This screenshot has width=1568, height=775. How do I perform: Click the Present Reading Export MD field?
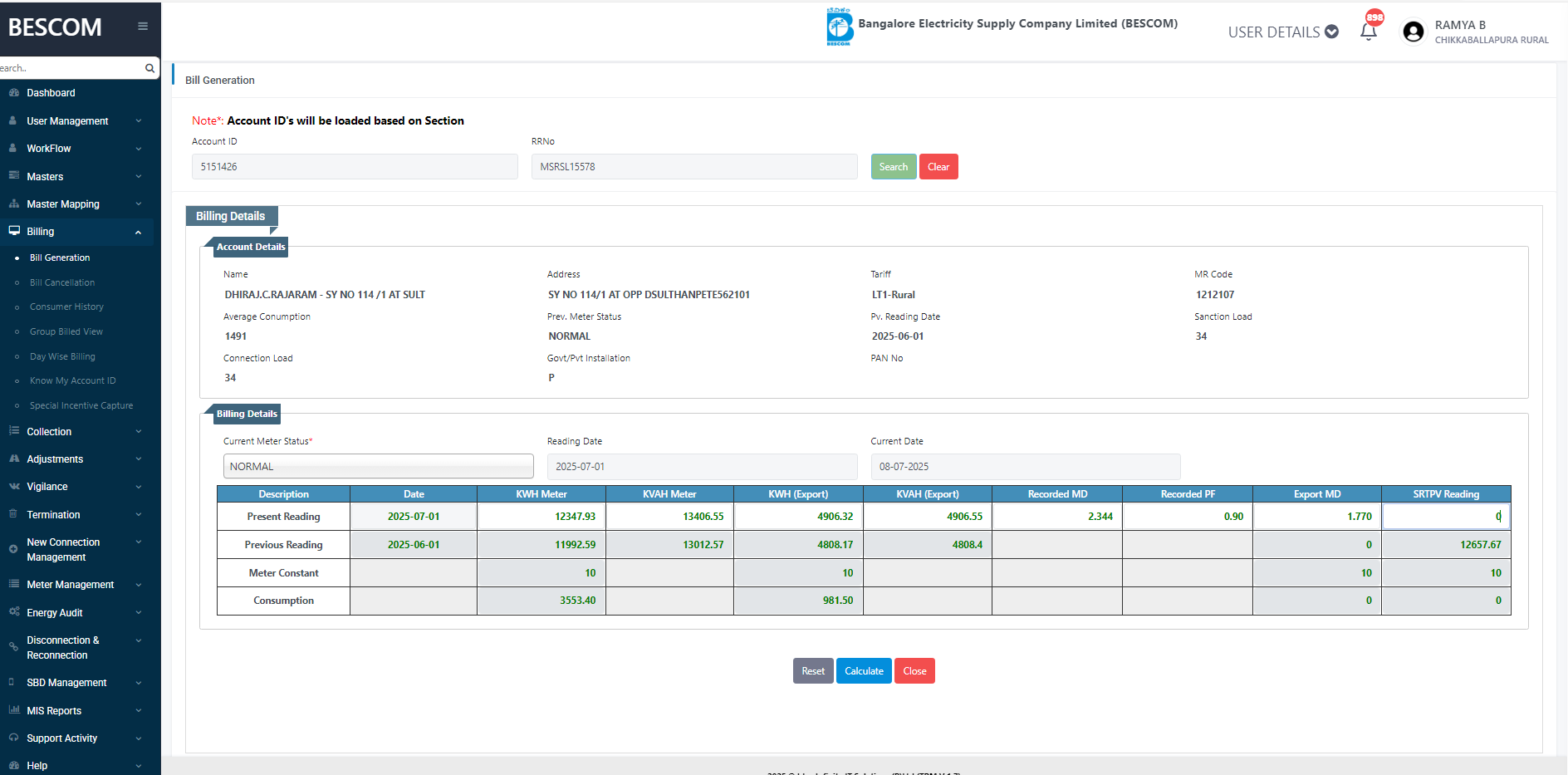coord(1317,516)
